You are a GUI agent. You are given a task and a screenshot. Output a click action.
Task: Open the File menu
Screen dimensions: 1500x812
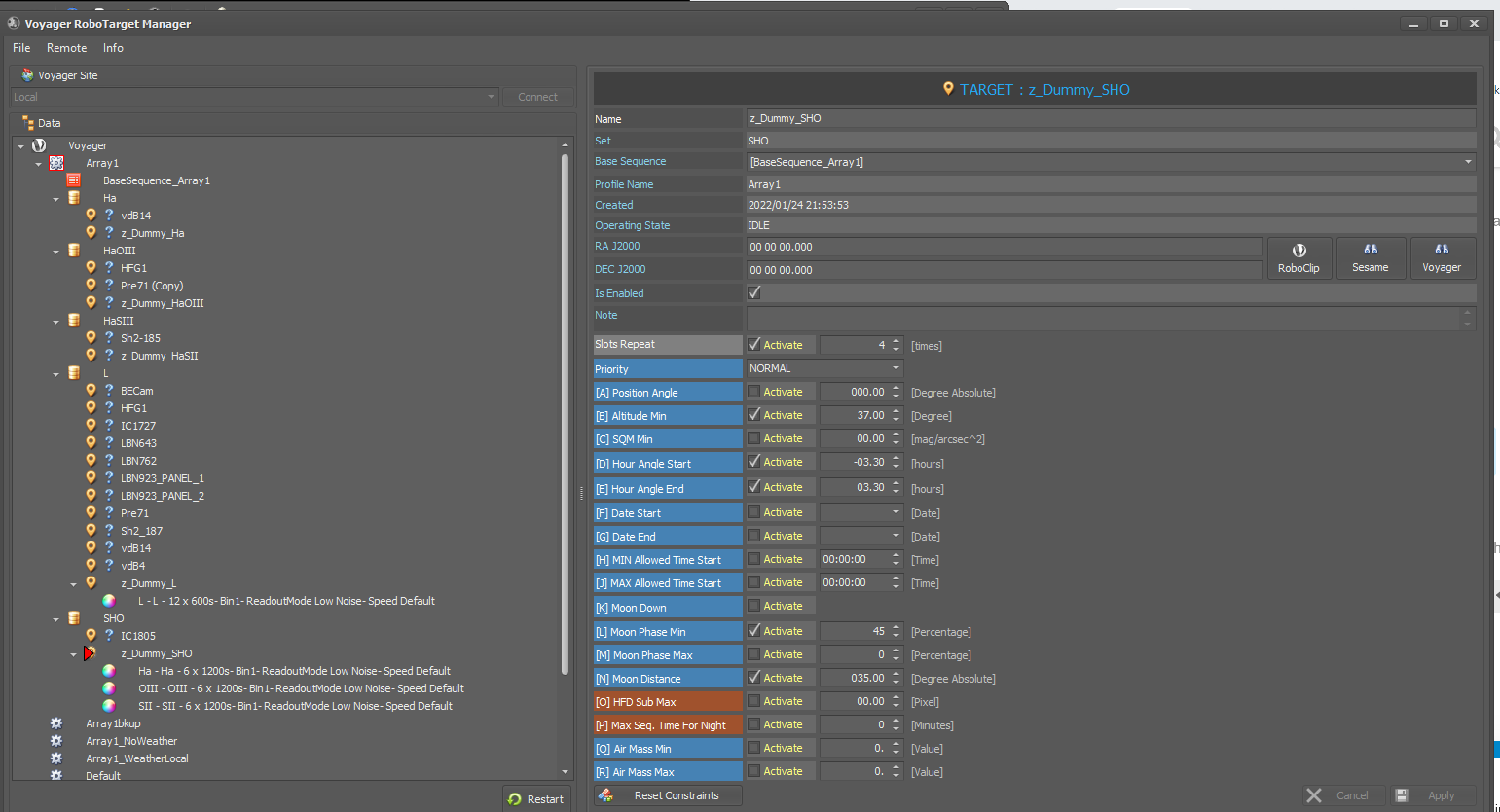[x=21, y=48]
